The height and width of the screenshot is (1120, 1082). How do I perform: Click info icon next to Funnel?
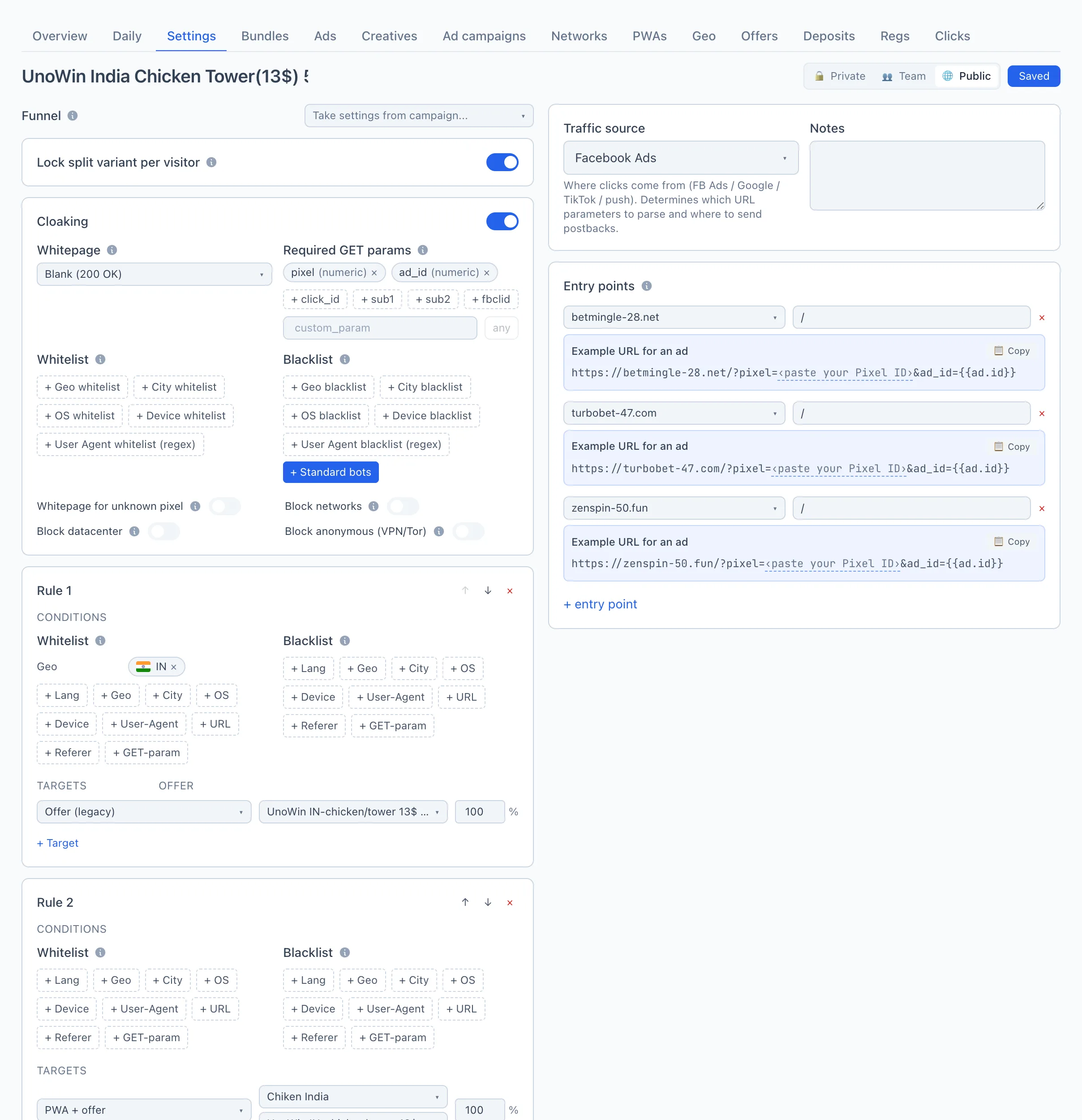[x=73, y=116]
